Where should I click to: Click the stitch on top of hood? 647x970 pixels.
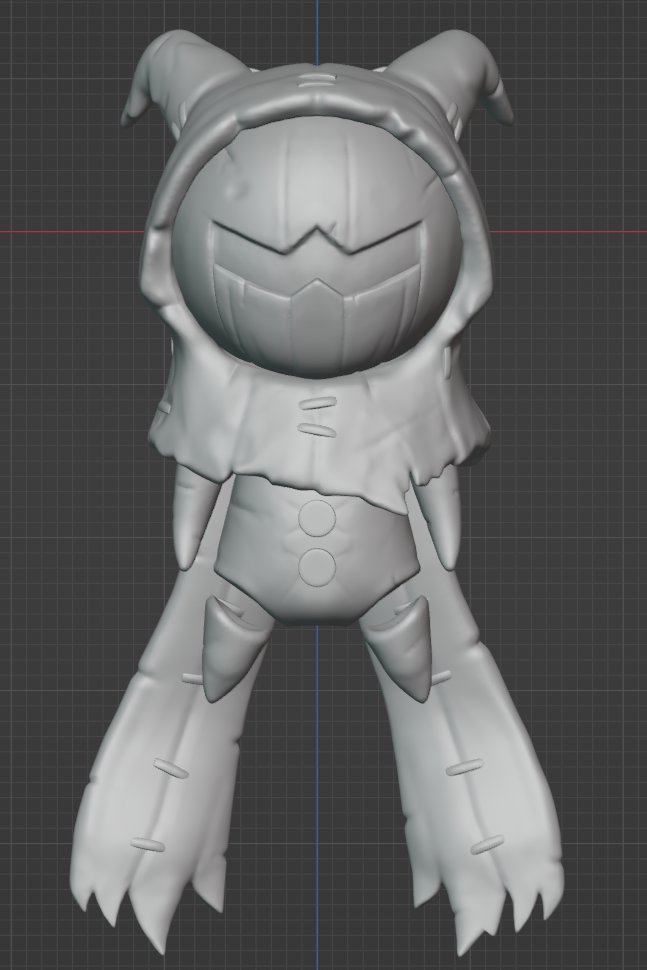(x=315, y=83)
